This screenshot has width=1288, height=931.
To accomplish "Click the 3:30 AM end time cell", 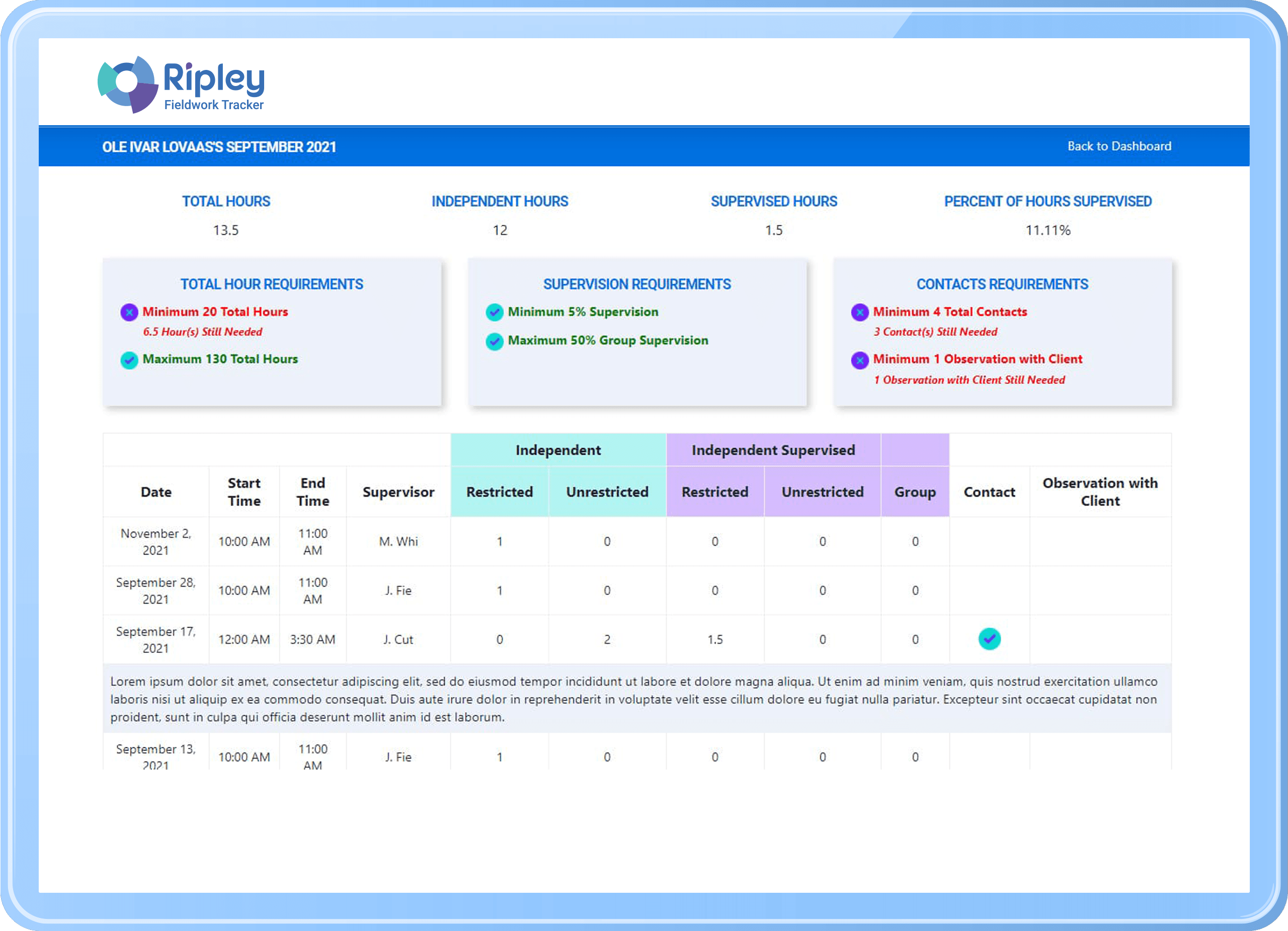I will 313,639.
